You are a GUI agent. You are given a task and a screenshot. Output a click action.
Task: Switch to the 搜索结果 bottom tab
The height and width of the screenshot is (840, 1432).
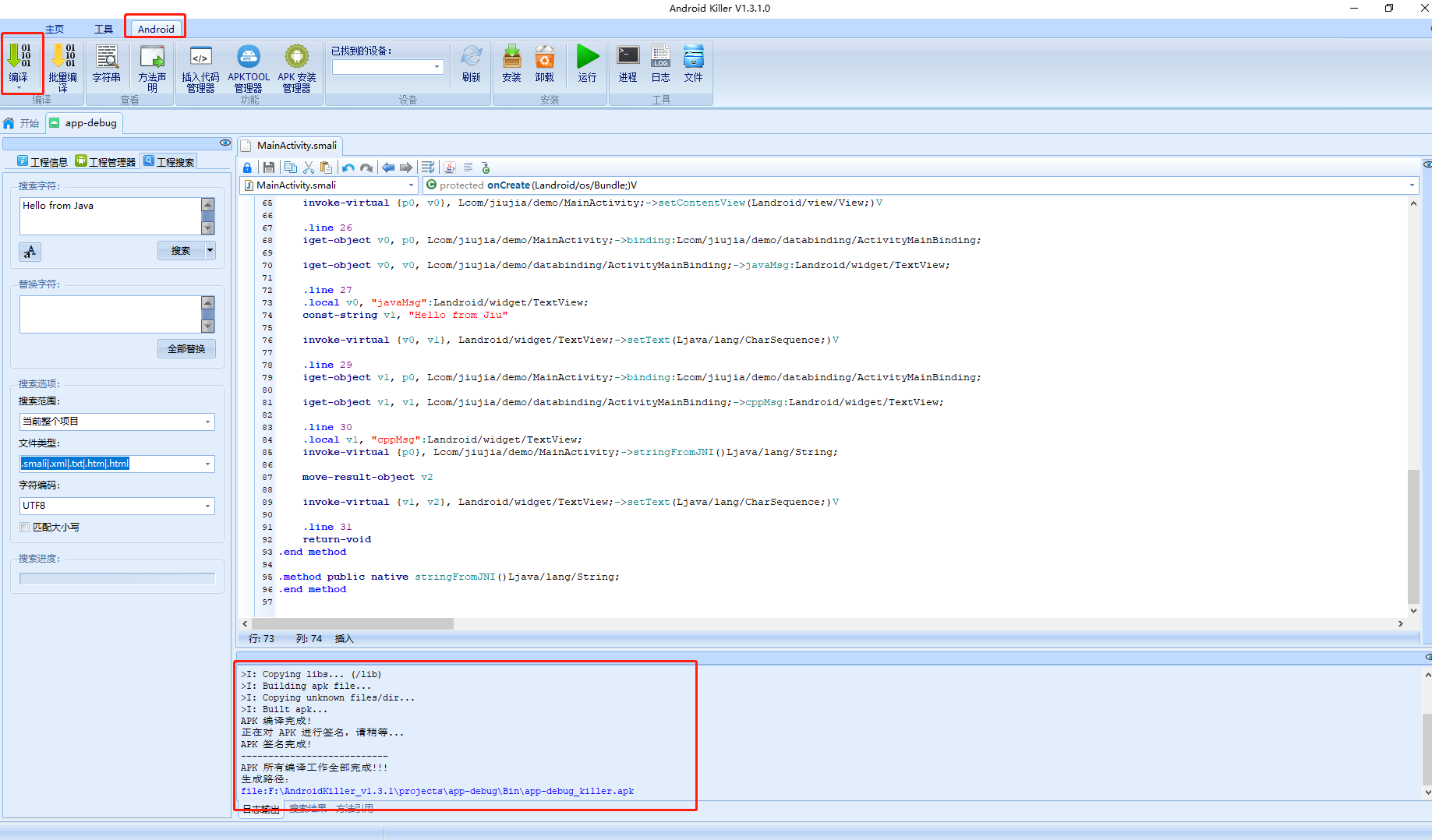308,809
